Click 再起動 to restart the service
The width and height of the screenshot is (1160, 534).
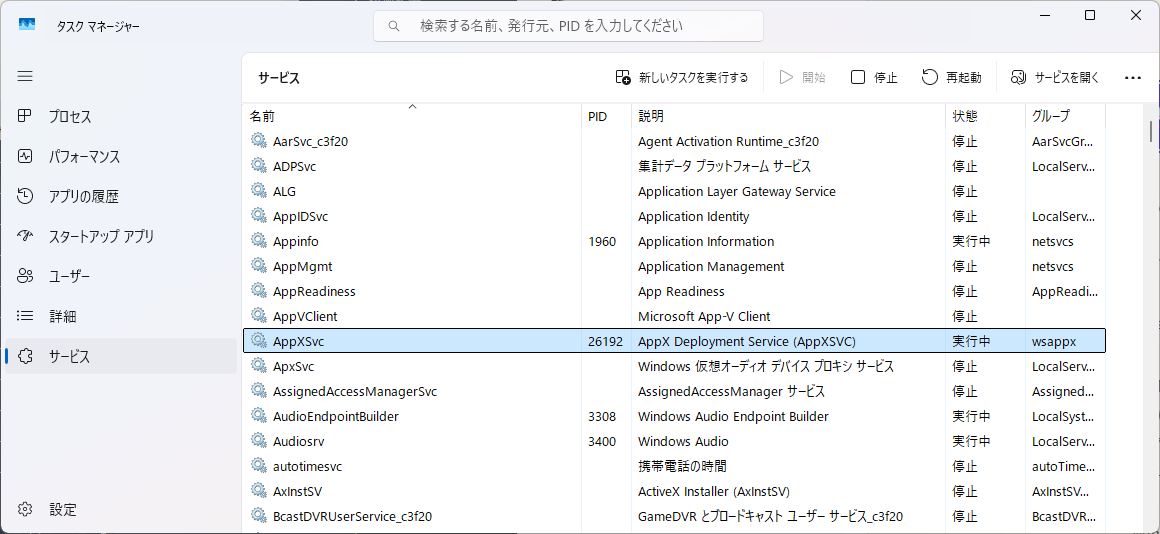click(951, 77)
